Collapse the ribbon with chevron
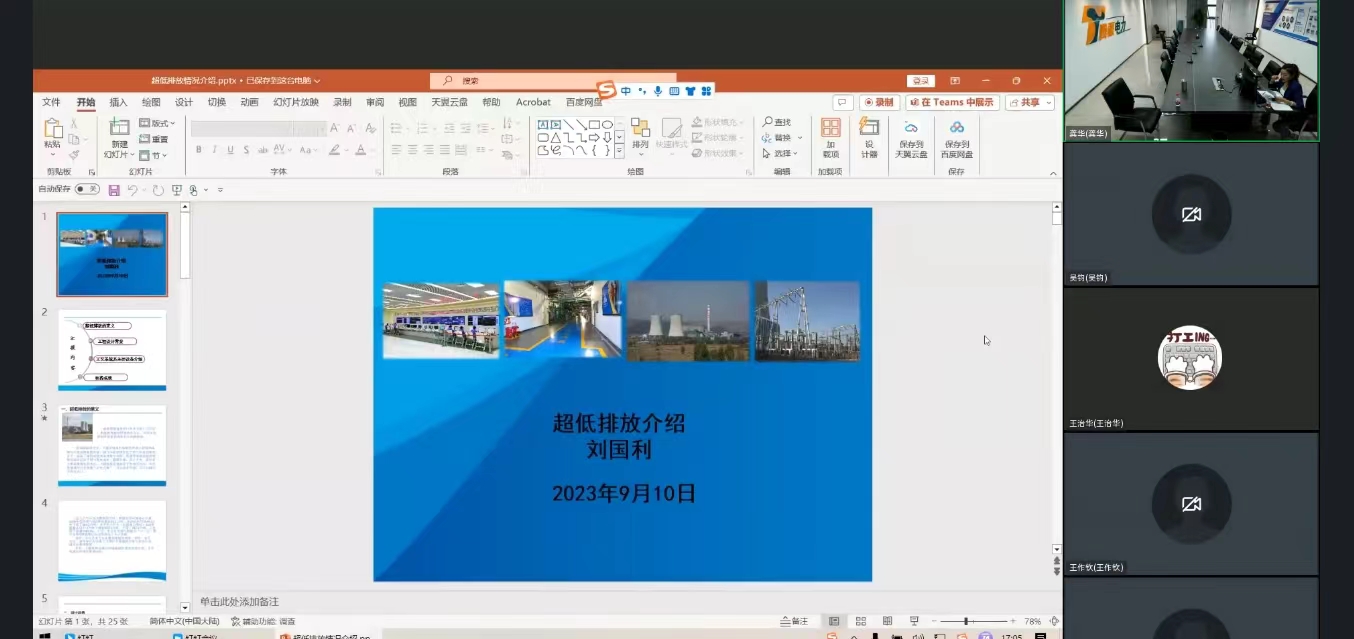The image size is (1354, 639). pos(1053,173)
